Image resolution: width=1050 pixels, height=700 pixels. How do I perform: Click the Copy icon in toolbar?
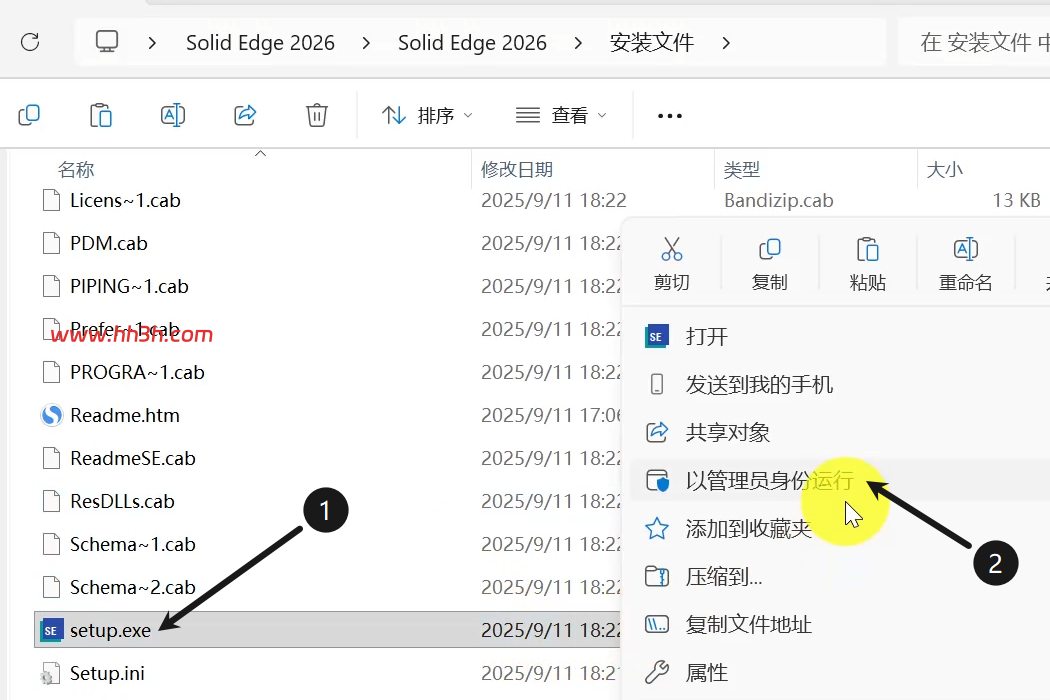tap(29, 115)
